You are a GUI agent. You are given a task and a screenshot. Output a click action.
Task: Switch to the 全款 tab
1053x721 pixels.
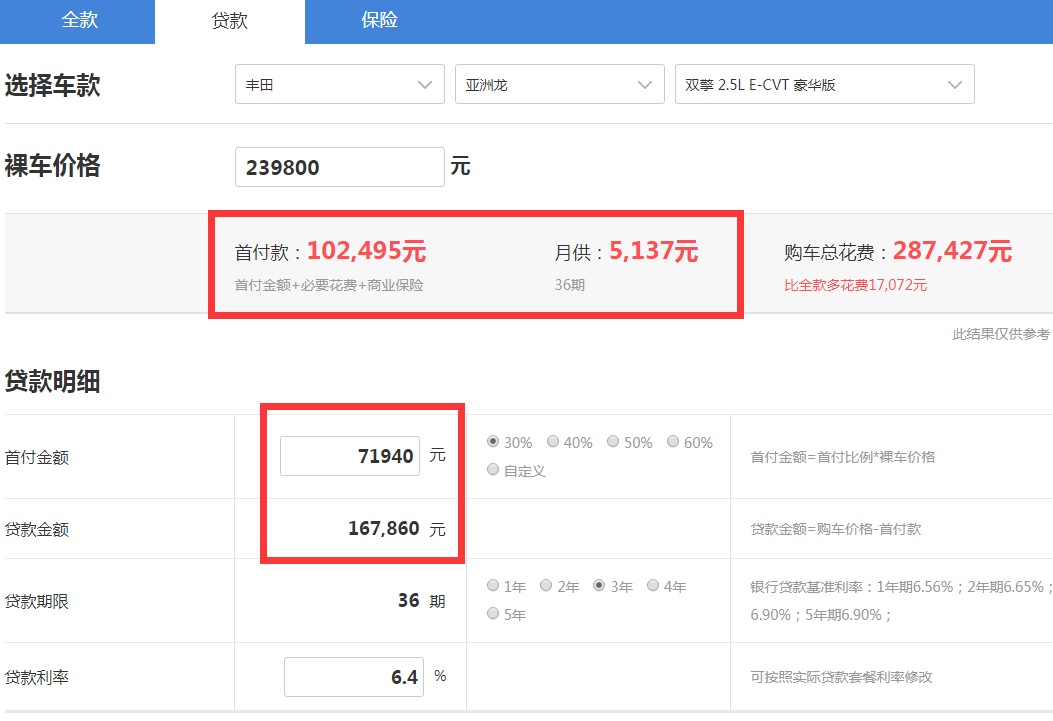pos(78,21)
